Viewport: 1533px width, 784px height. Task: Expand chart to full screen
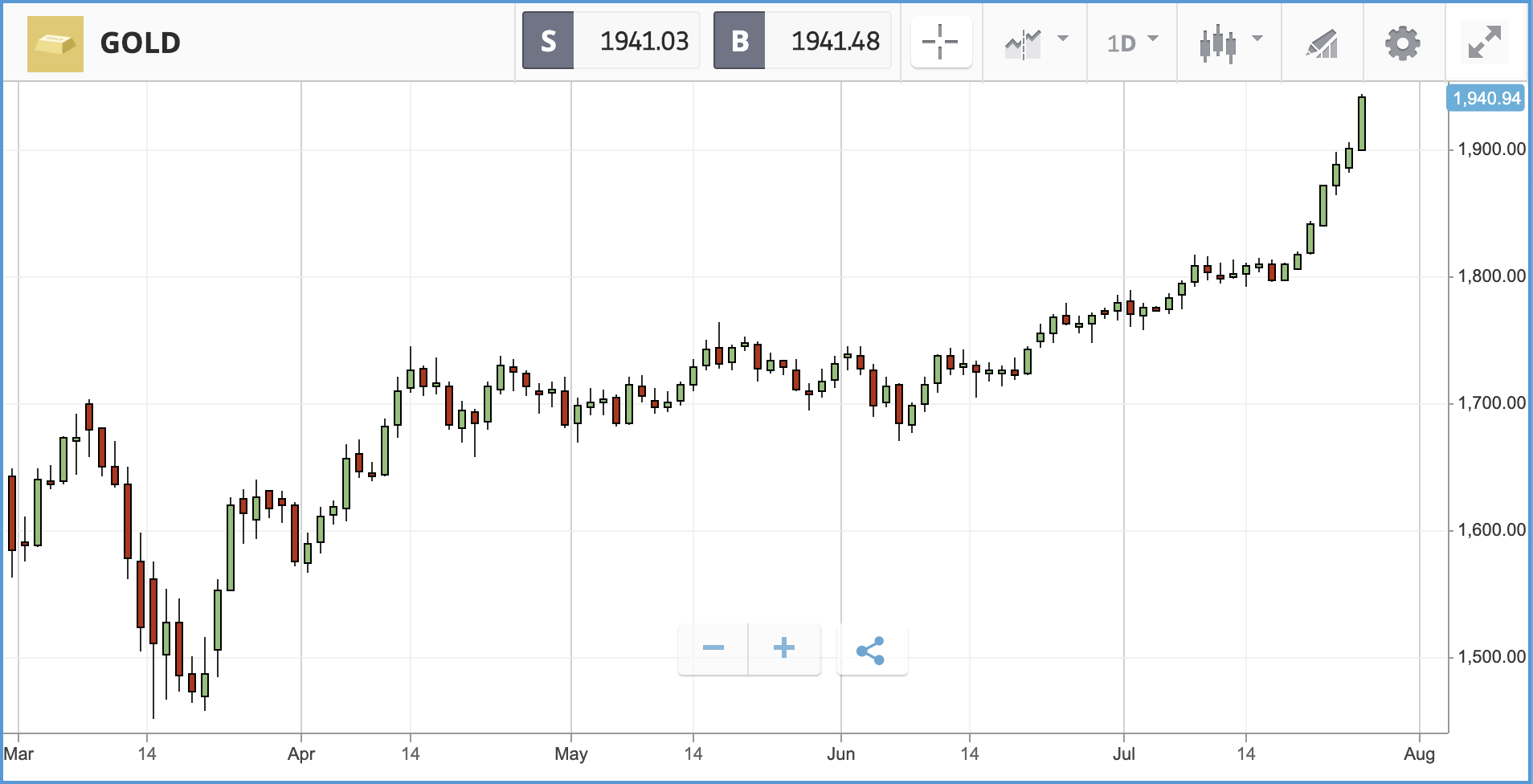click(1484, 43)
